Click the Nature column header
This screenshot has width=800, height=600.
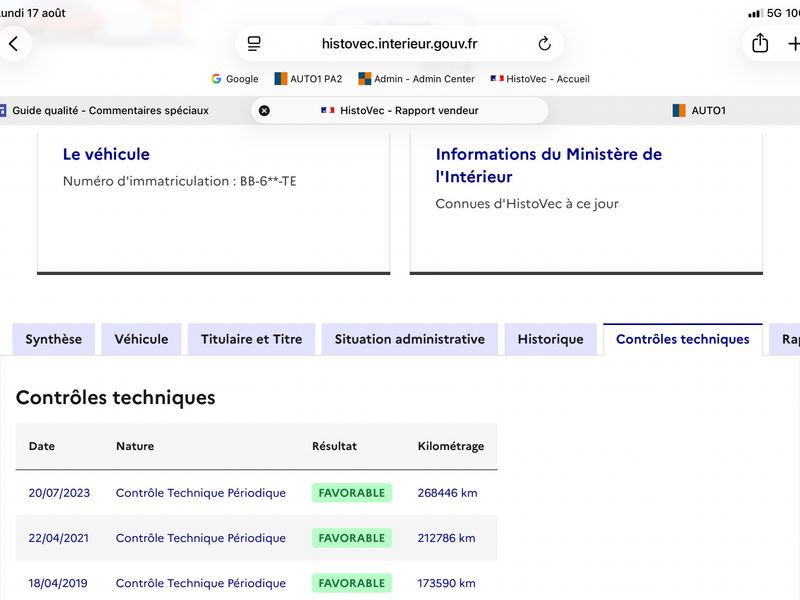click(135, 446)
